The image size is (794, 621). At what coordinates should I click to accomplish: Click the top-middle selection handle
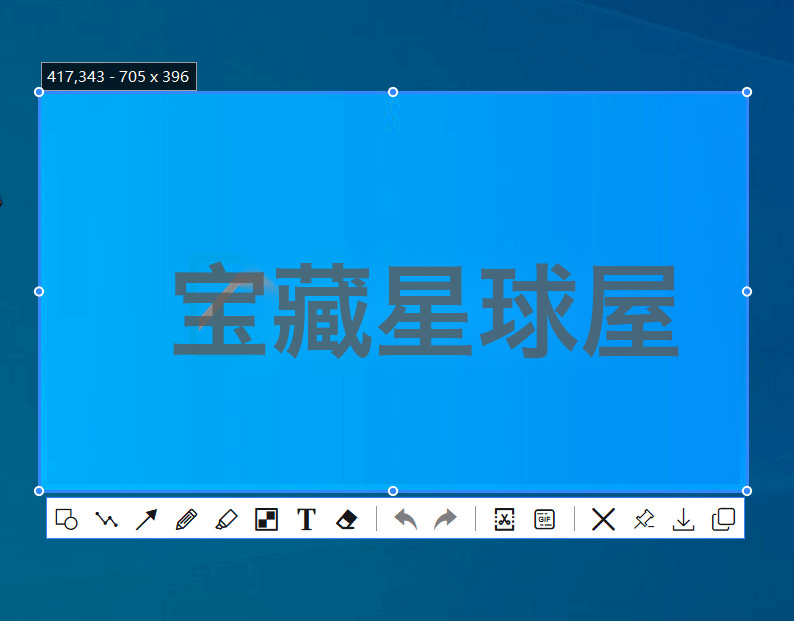click(393, 92)
